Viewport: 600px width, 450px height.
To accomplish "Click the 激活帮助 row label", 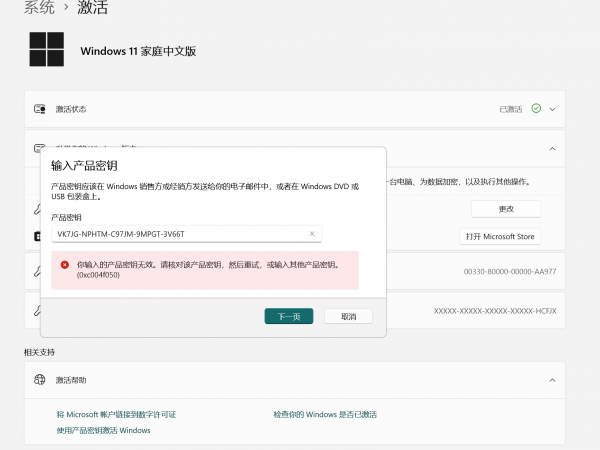I will click(71, 380).
